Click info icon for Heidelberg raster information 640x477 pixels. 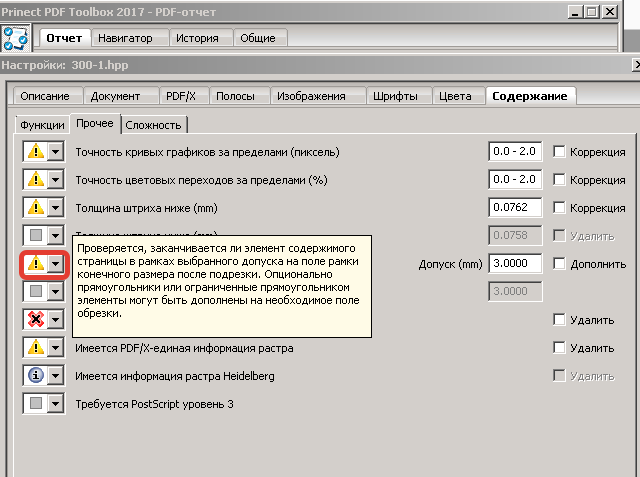point(36,375)
